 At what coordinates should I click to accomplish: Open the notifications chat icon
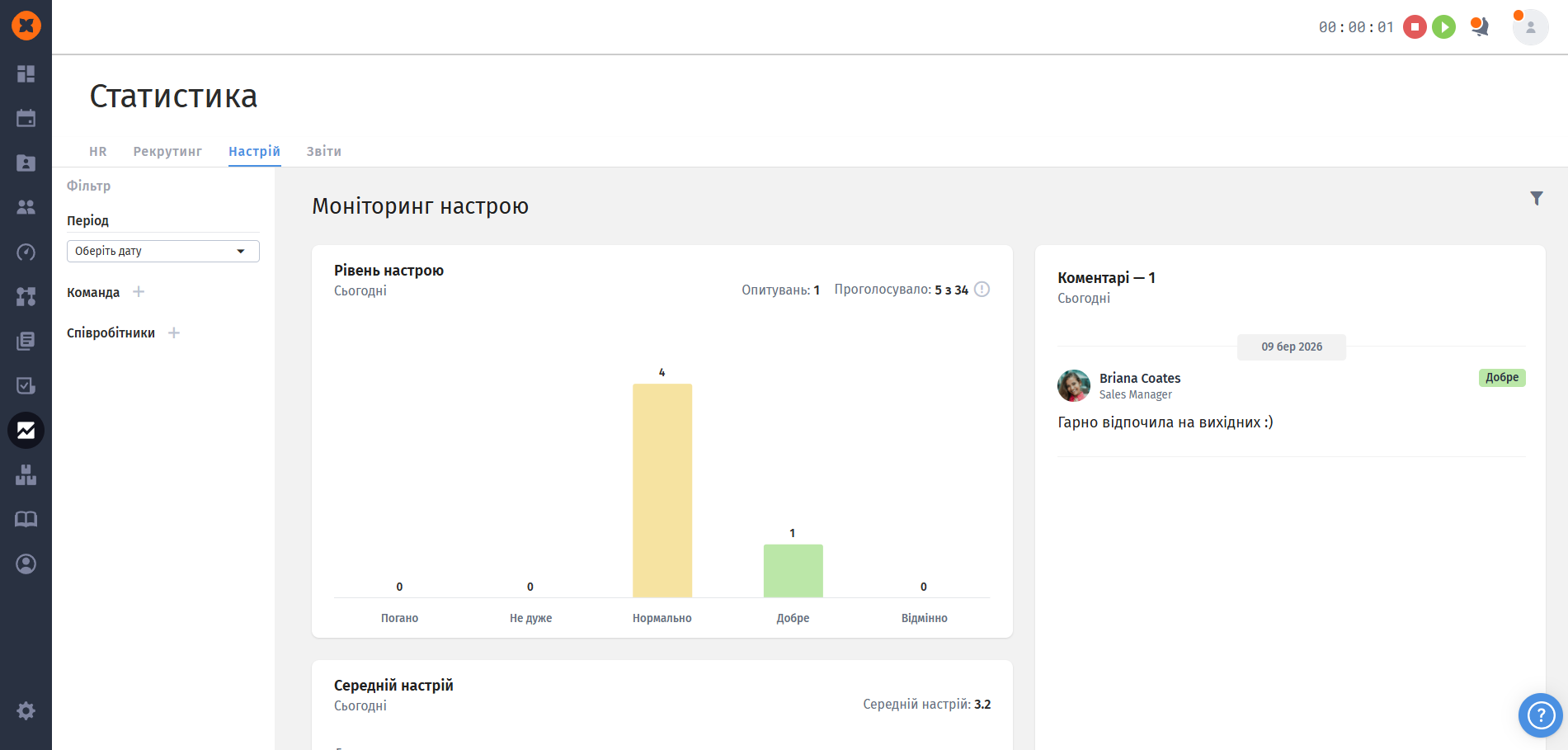coord(1480,27)
